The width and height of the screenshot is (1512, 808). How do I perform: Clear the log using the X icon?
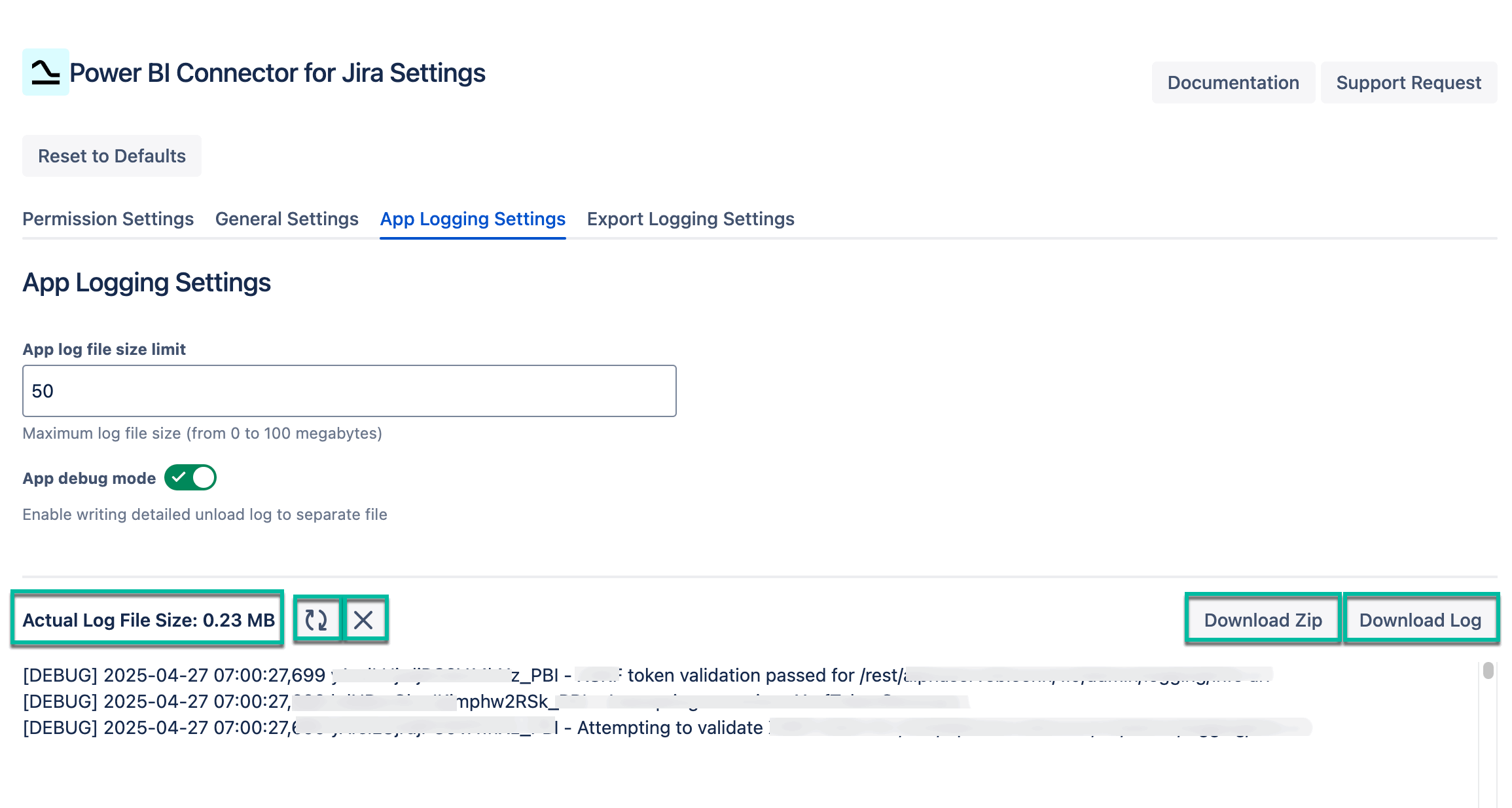(365, 618)
